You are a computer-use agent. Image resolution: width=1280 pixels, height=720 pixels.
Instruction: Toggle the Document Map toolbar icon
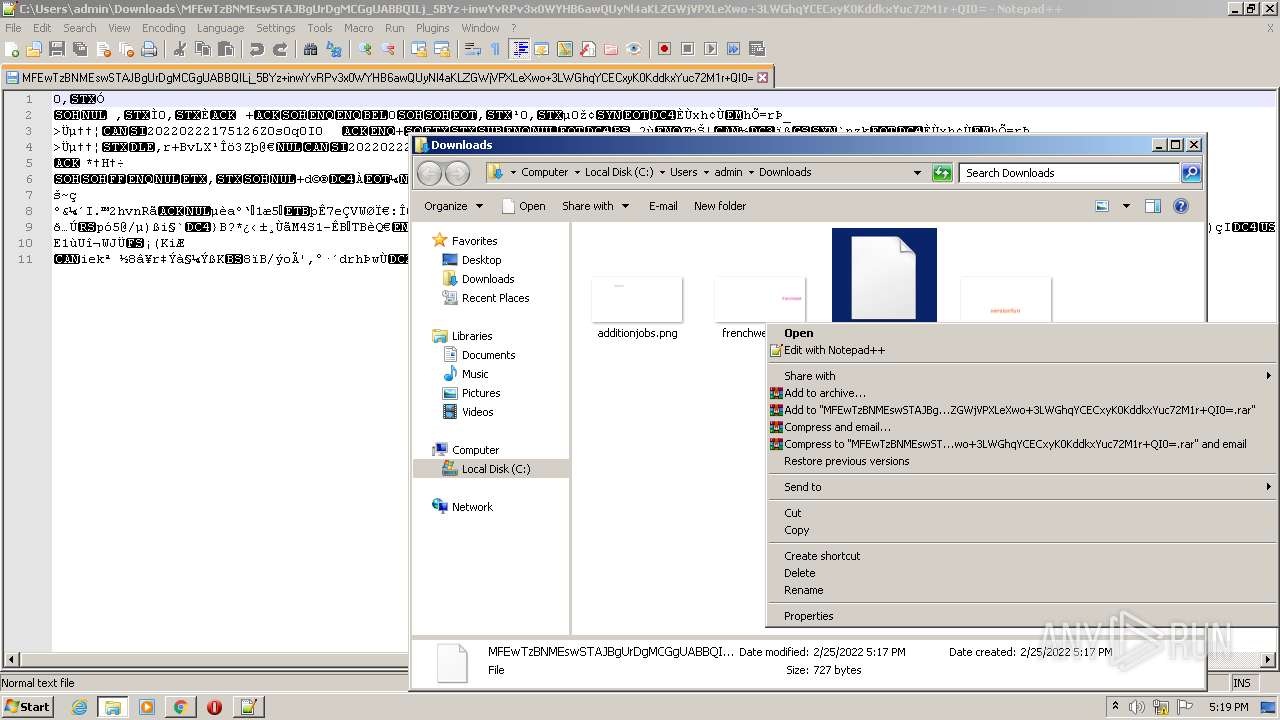[564, 48]
